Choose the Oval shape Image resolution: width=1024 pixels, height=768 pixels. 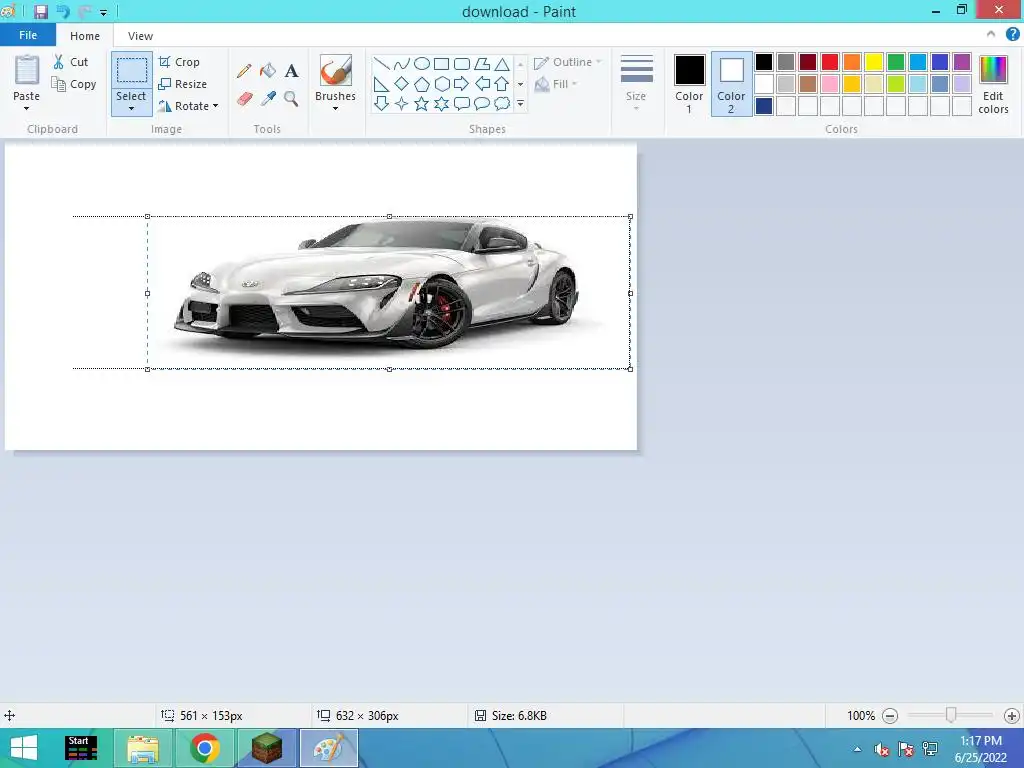click(422, 64)
